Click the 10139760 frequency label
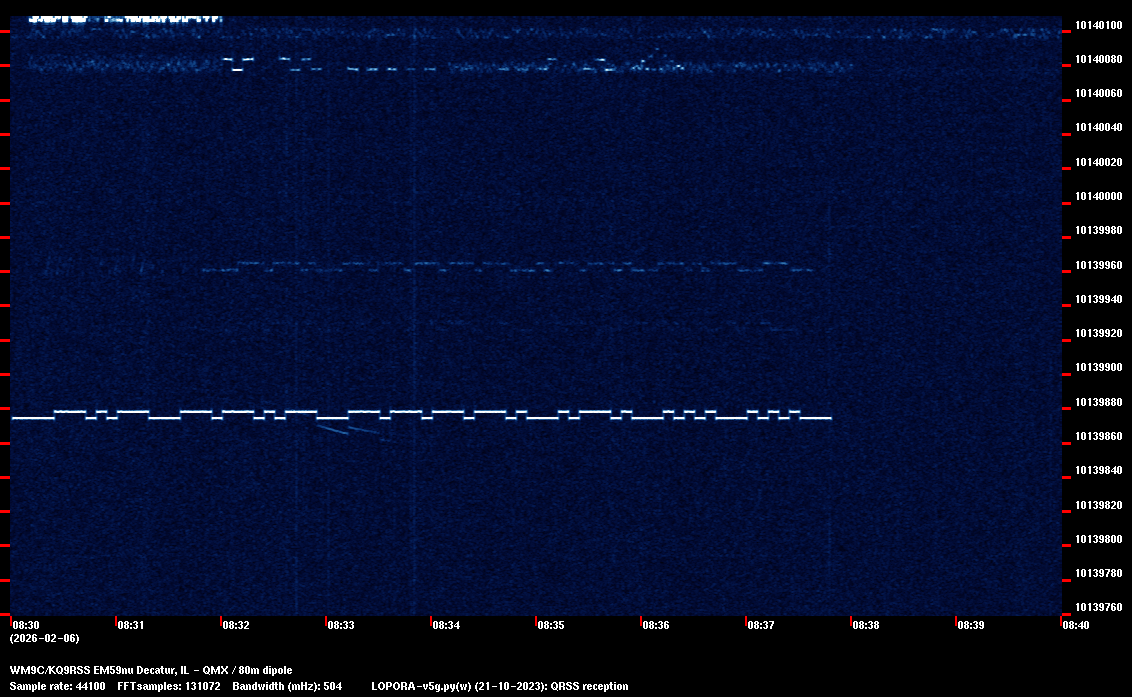This screenshot has height=697, width=1132. 1098,607
